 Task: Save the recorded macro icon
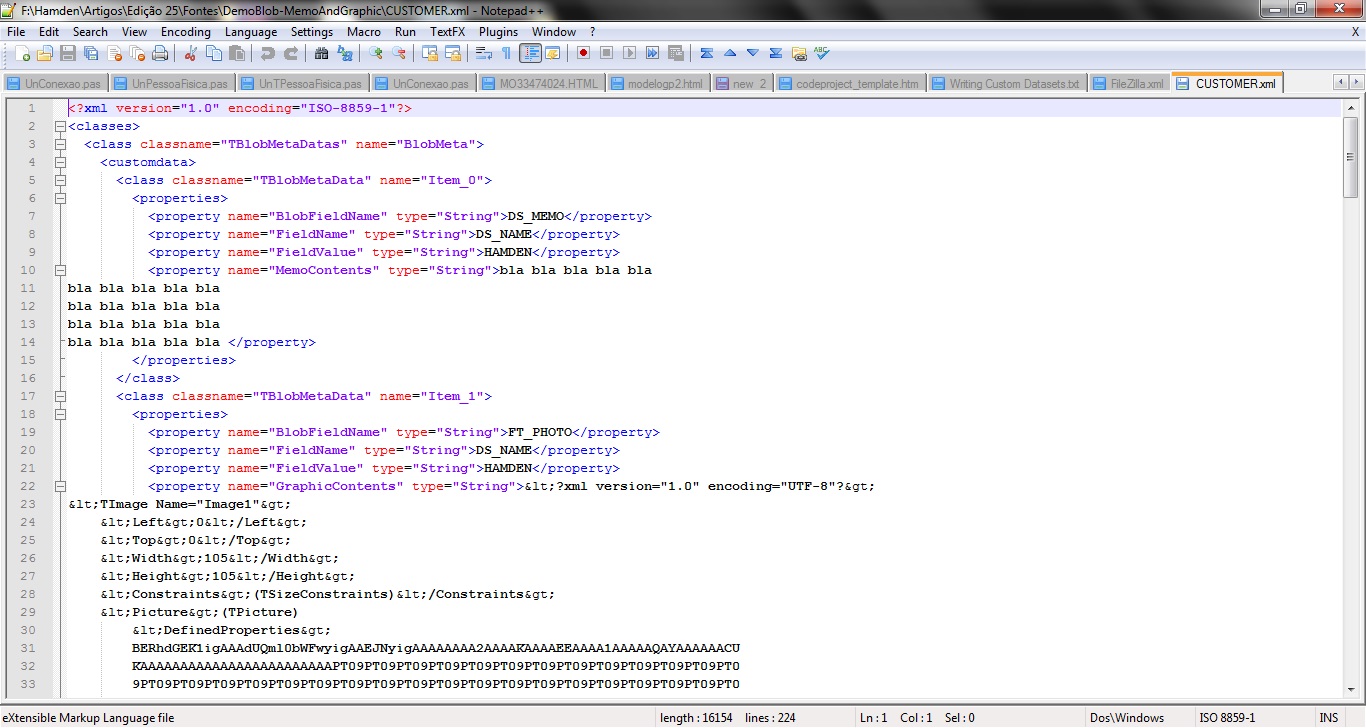click(676, 53)
